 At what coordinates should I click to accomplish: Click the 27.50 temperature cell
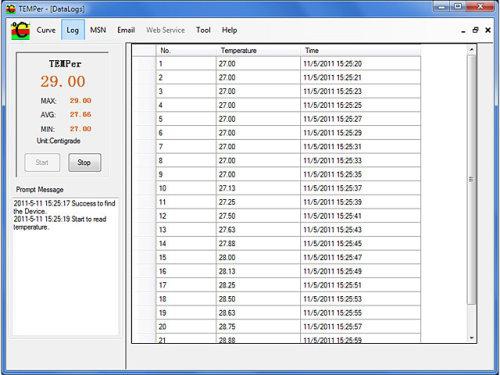pos(258,216)
